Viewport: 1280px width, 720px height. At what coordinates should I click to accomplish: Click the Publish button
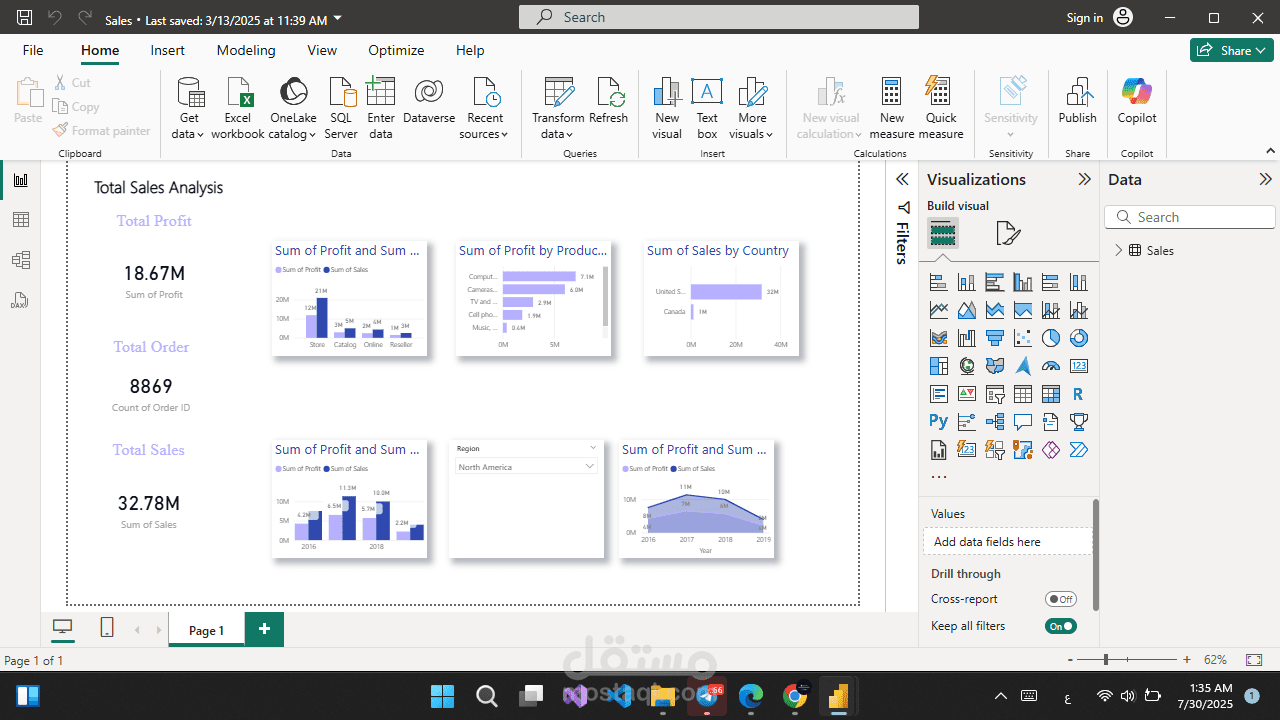[1078, 100]
